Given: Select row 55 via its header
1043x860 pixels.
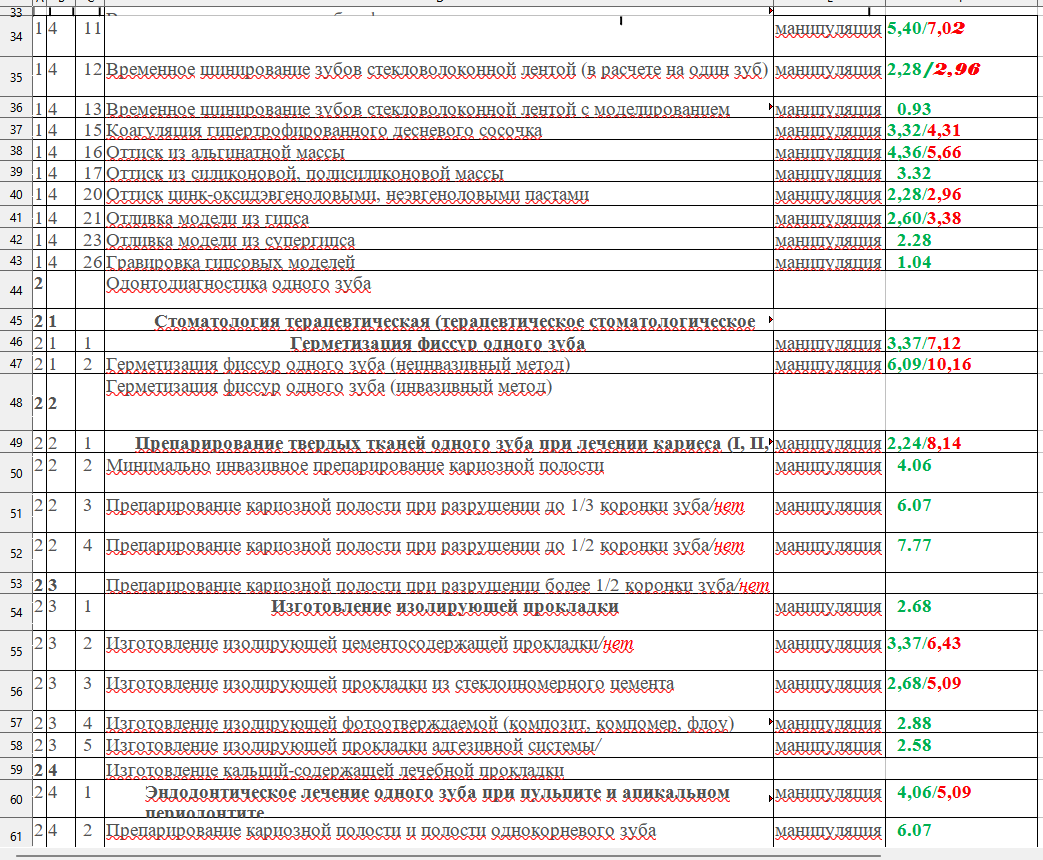Looking at the screenshot, I should 15,650.
